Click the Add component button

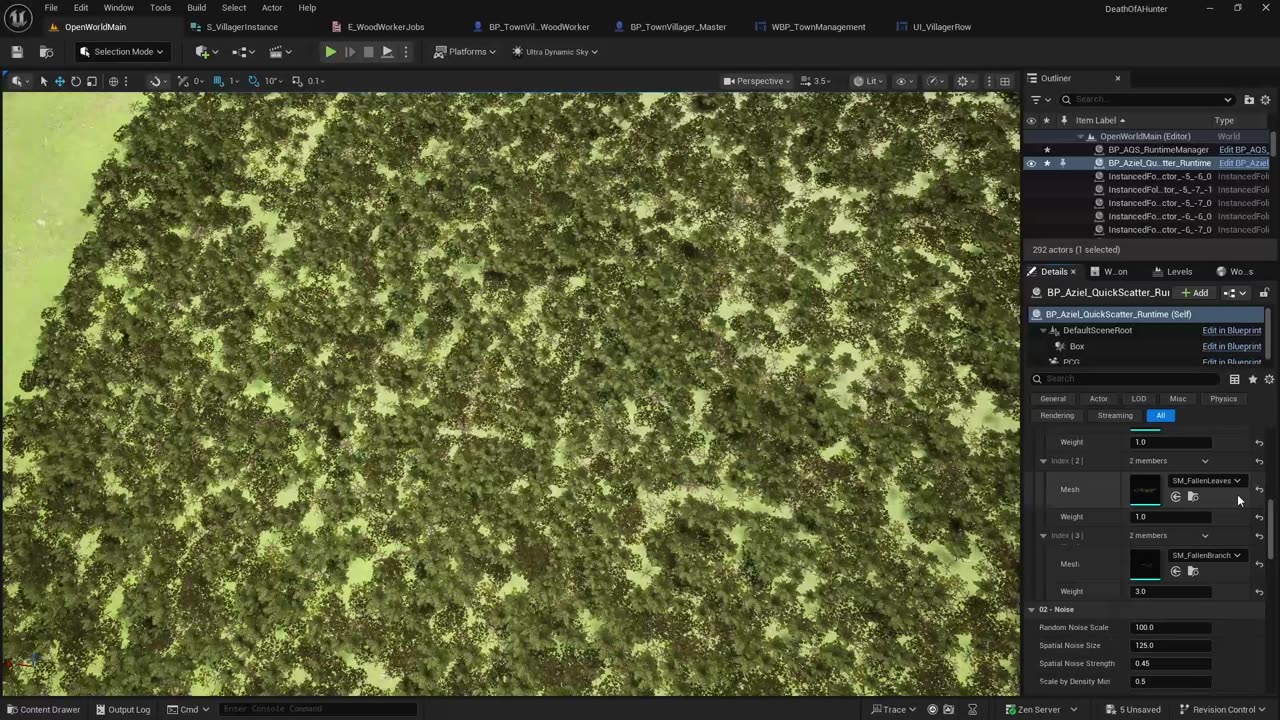[x=1195, y=293]
